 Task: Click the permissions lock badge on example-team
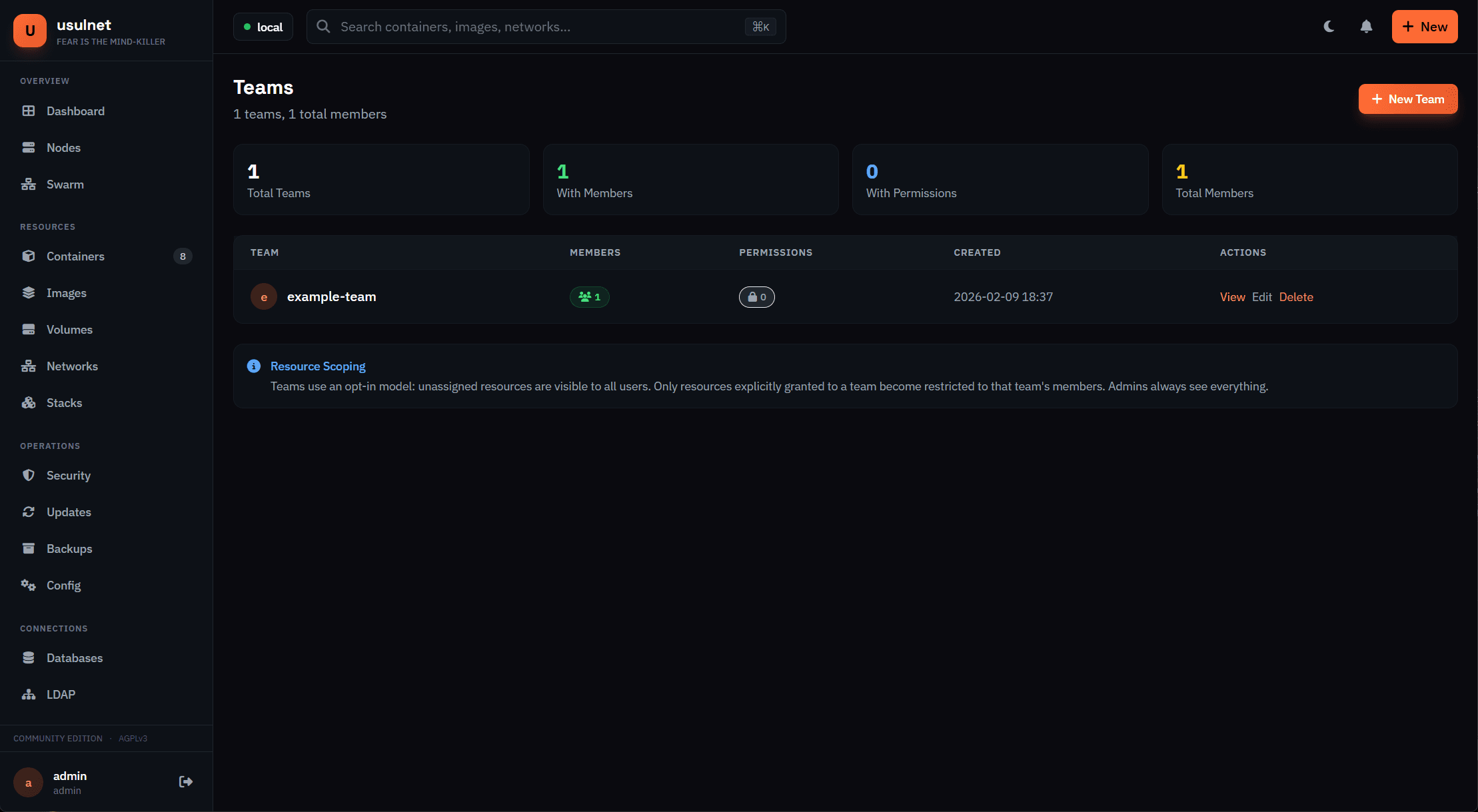757,297
